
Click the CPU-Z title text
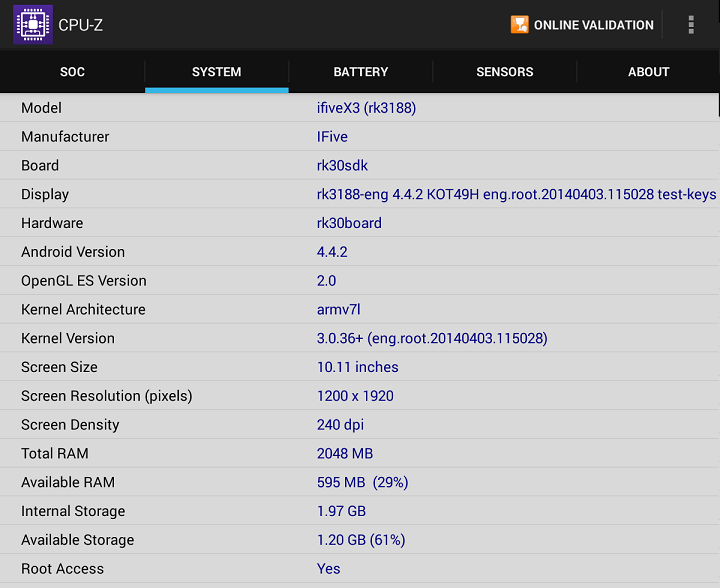coord(80,25)
